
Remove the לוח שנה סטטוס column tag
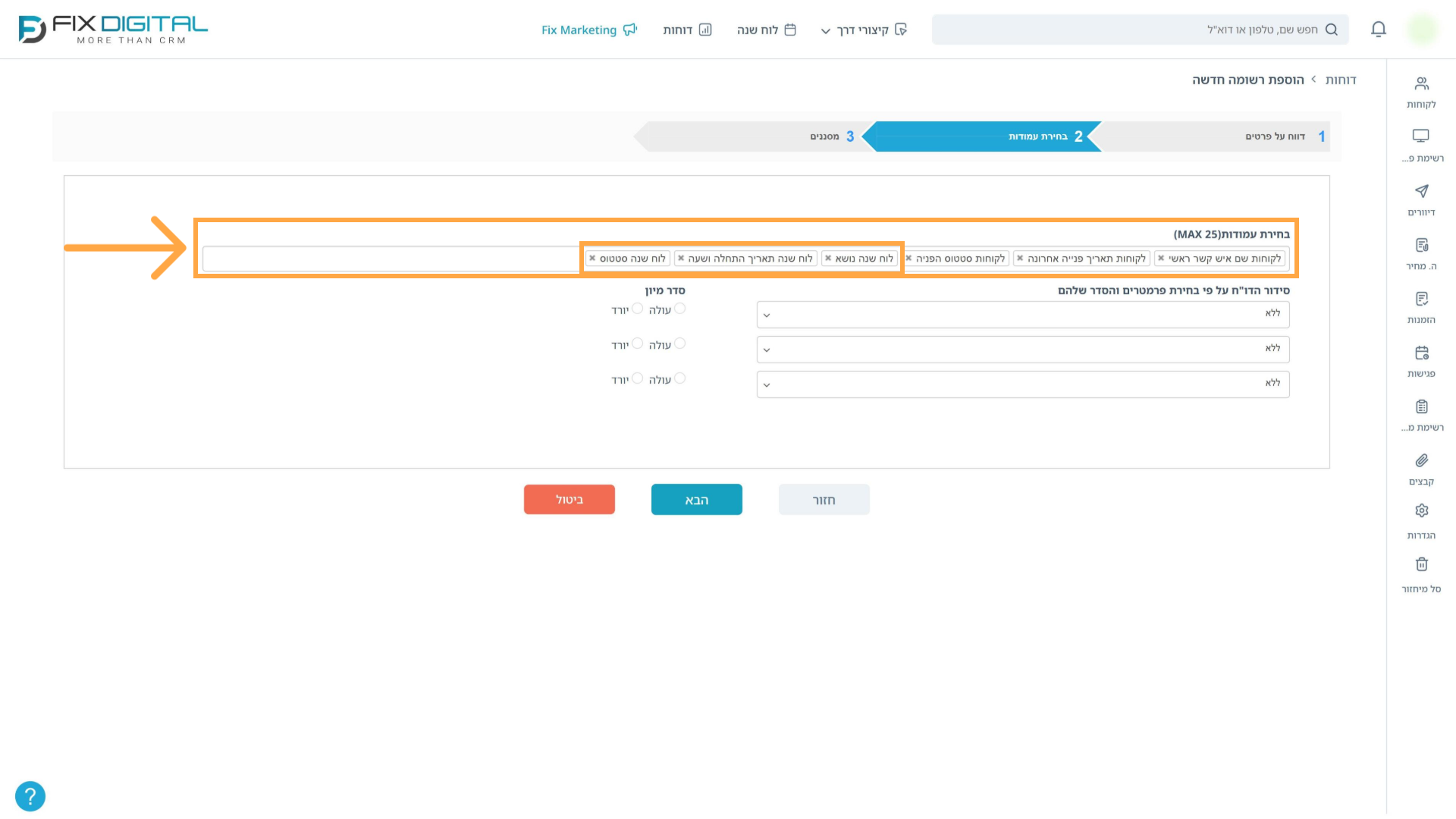(592, 259)
